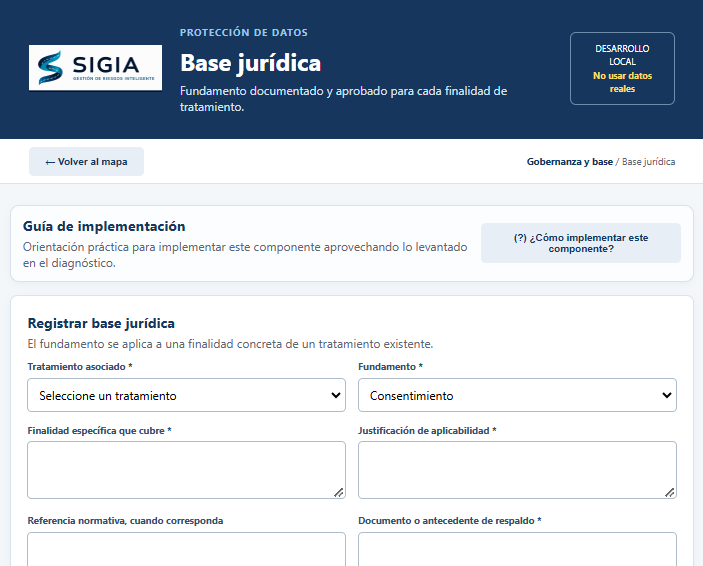Click the No usar datos reales warning text
The image size is (703, 566).
point(622,82)
